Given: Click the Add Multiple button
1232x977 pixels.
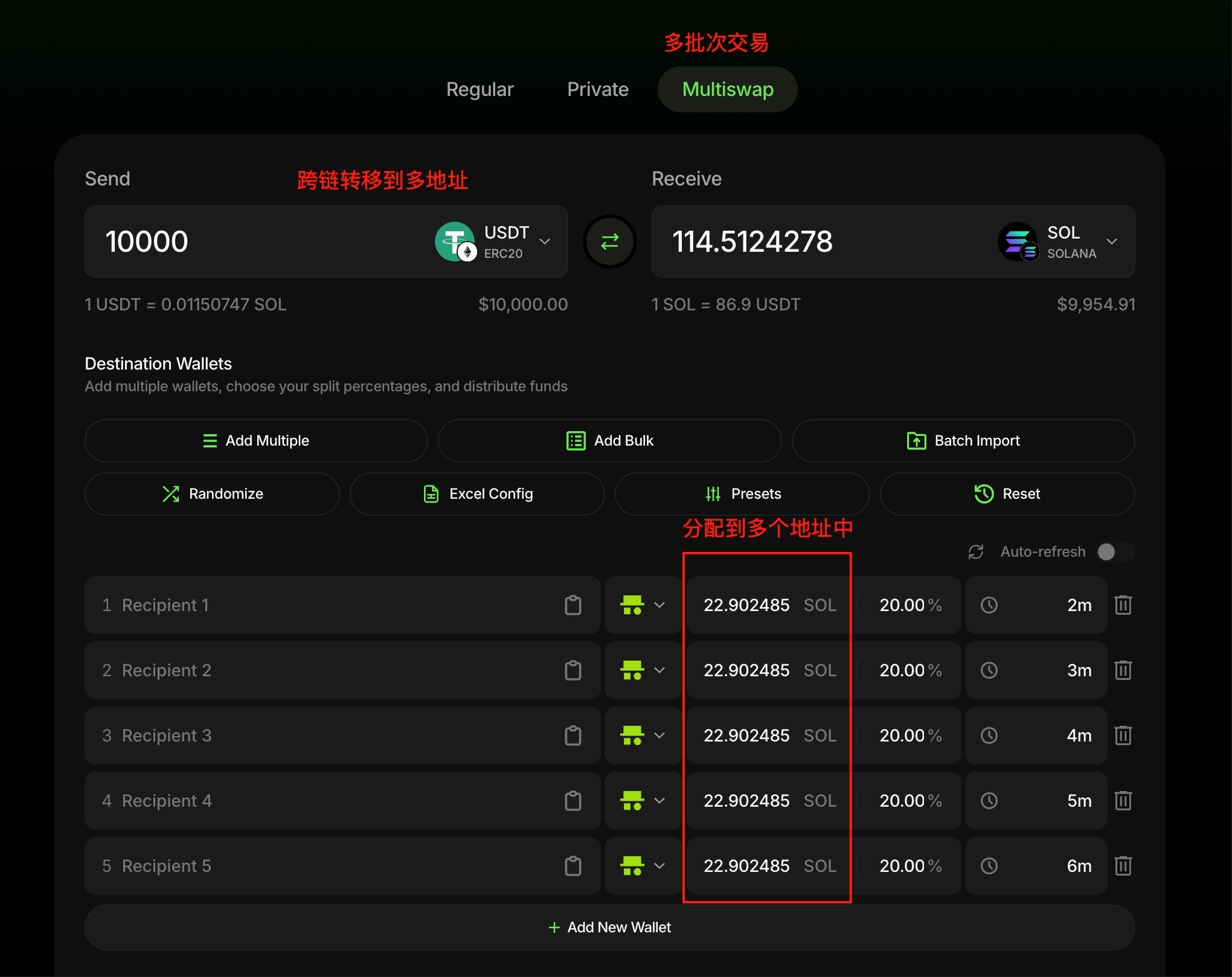Looking at the screenshot, I should pyautogui.click(x=256, y=441).
